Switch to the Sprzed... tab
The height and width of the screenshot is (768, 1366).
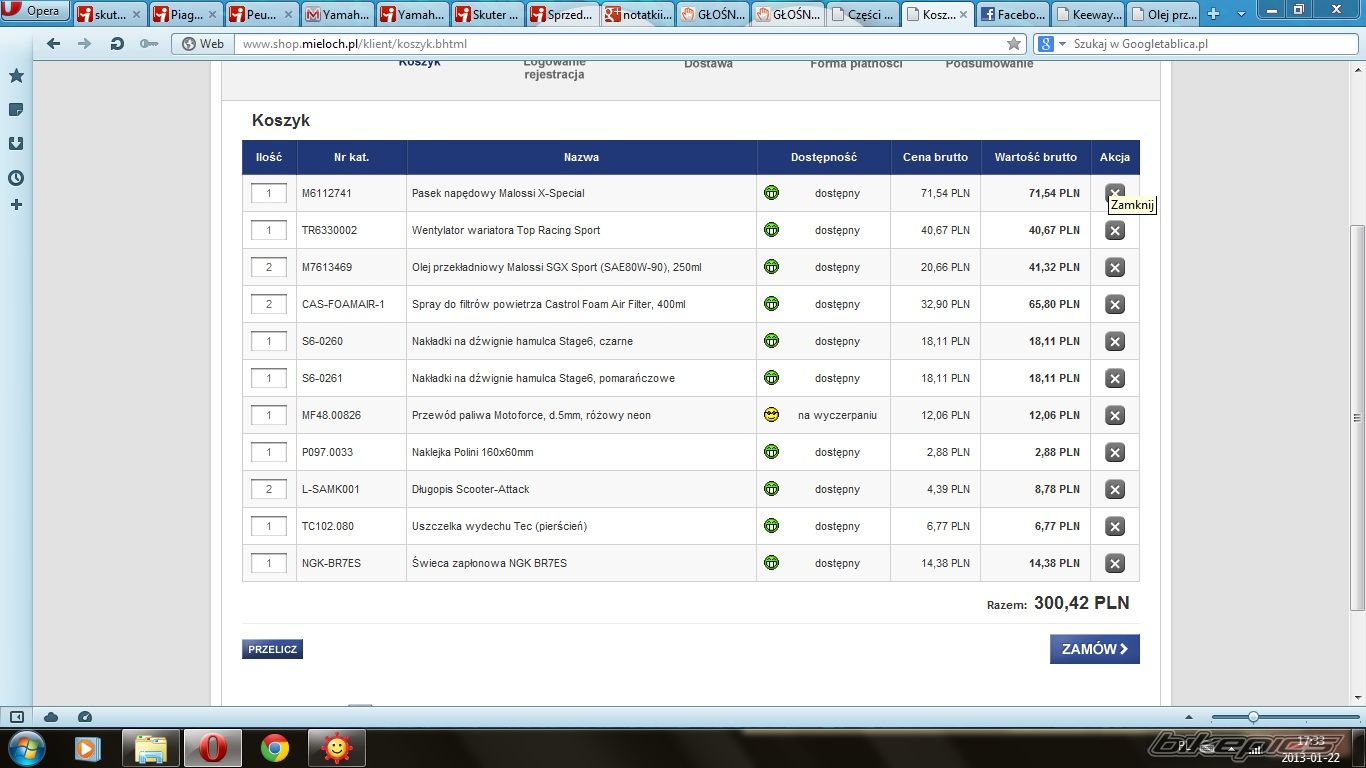click(563, 15)
